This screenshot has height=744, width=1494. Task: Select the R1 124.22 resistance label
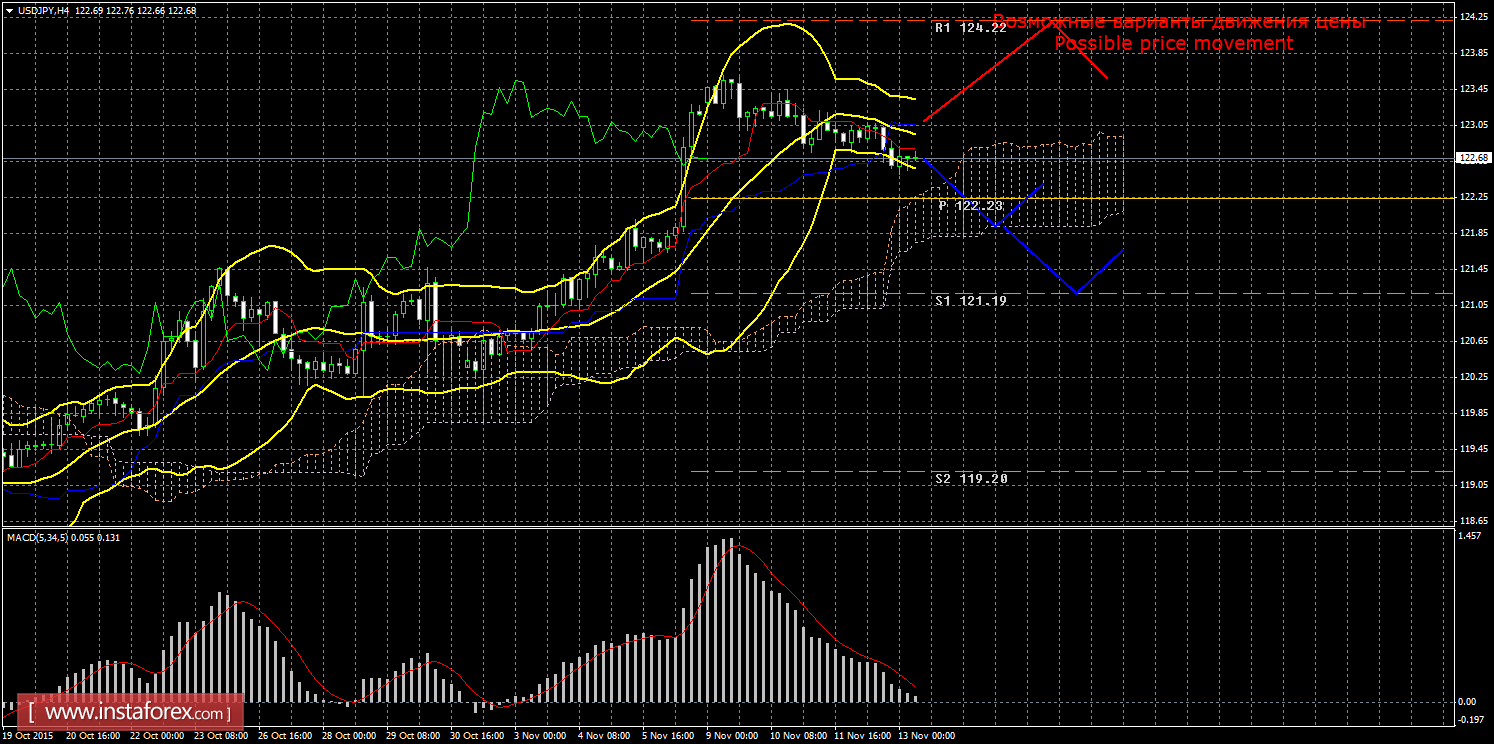pyautogui.click(x=970, y=28)
